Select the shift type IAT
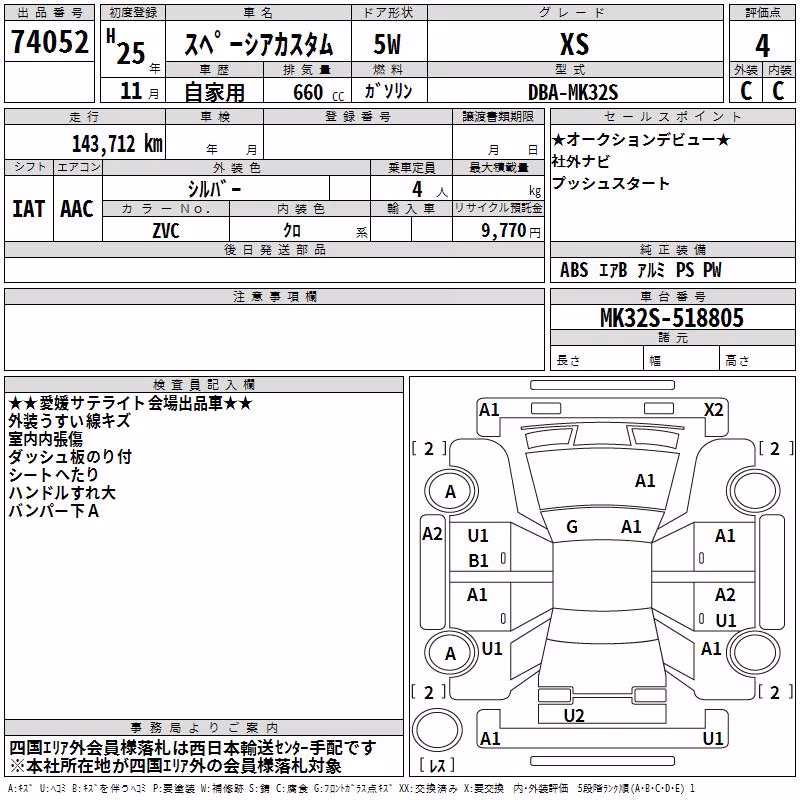Image resolution: width=800 pixels, height=800 pixels. pyautogui.click(x=29, y=209)
